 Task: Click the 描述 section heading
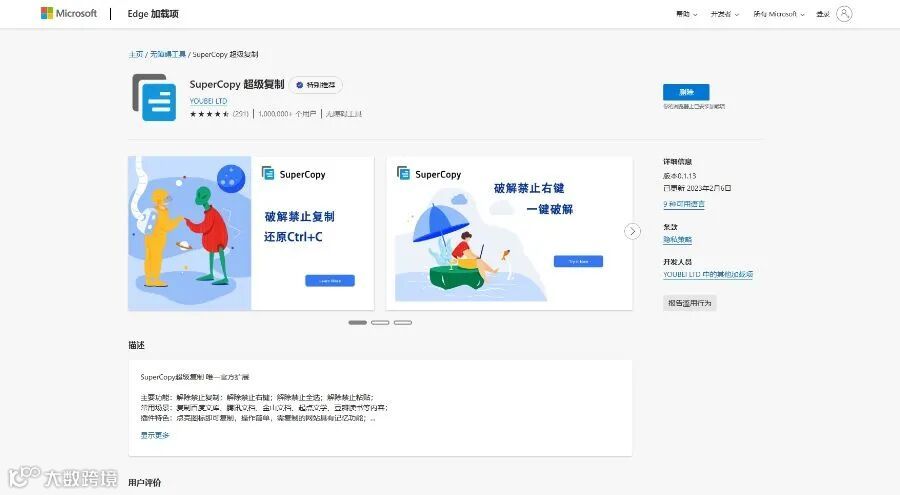click(137, 345)
